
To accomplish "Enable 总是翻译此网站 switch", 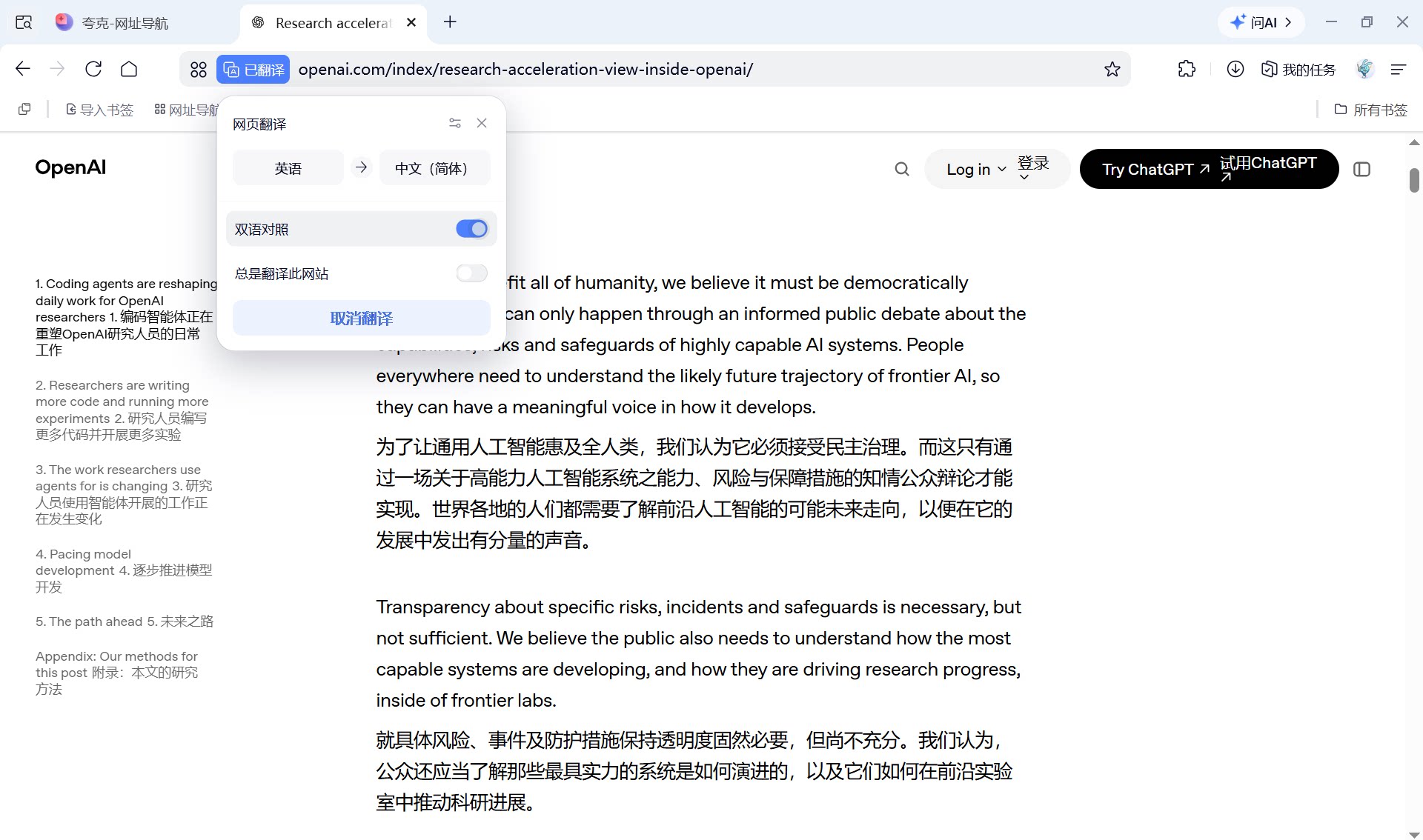I will pos(472,273).
